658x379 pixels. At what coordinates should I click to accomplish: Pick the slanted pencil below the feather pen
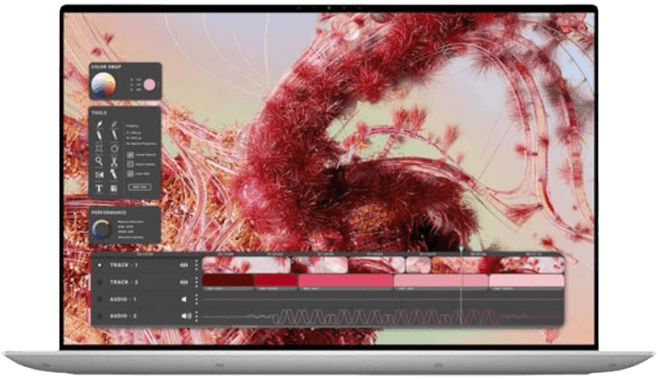pyautogui.click(x=114, y=135)
